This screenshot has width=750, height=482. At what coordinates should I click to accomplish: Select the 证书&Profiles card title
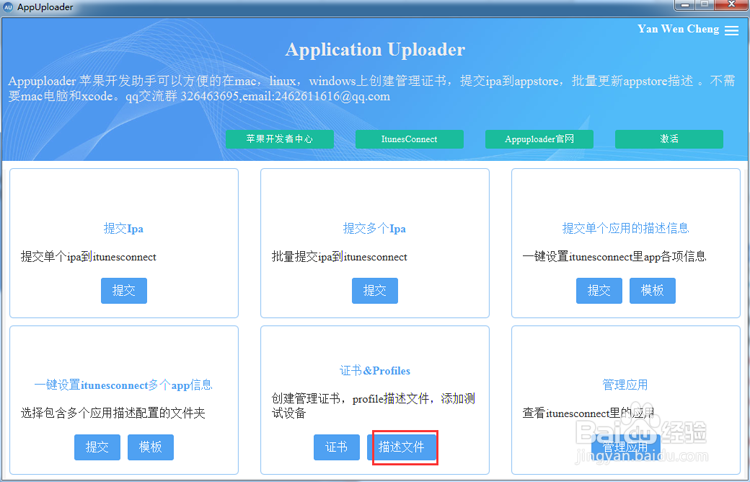click(x=375, y=371)
